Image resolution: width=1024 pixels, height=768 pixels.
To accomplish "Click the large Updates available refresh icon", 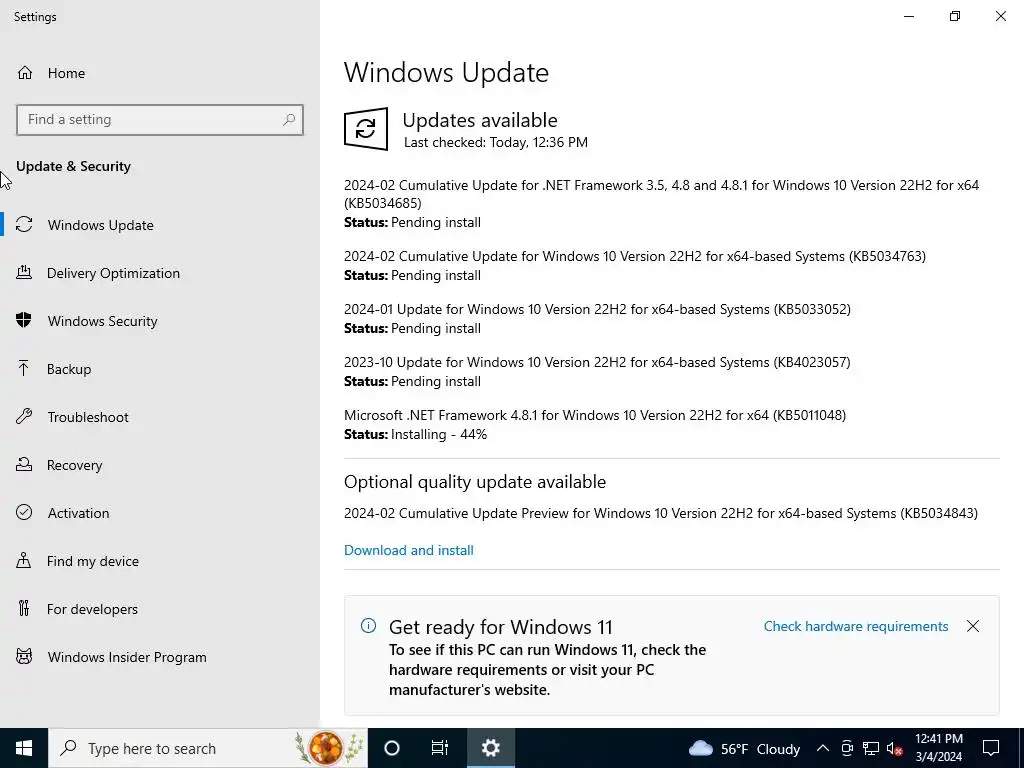I will 366,129.
